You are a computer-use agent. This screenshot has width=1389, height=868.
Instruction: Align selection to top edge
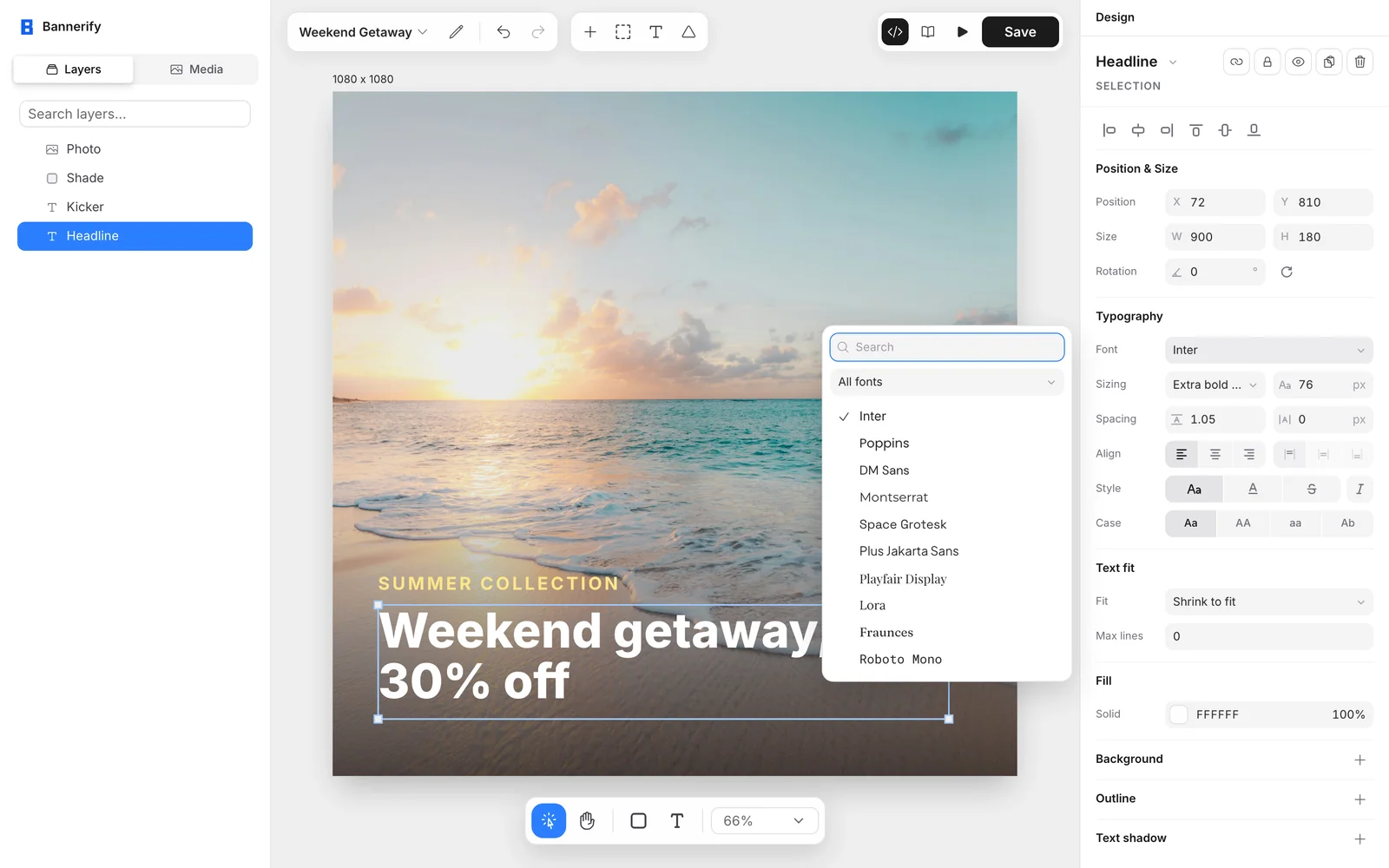click(1195, 130)
